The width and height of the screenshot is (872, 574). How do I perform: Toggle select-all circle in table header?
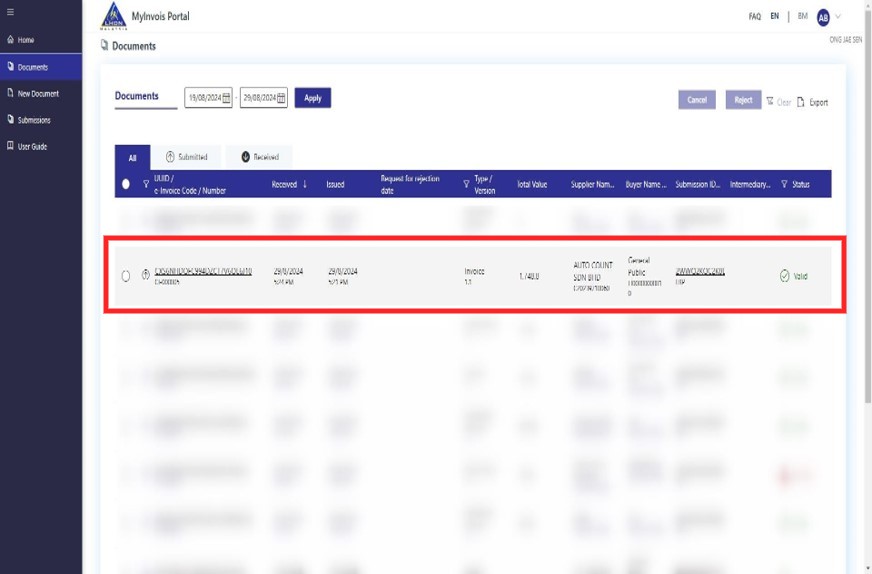pyautogui.click(x=126, y=184)
